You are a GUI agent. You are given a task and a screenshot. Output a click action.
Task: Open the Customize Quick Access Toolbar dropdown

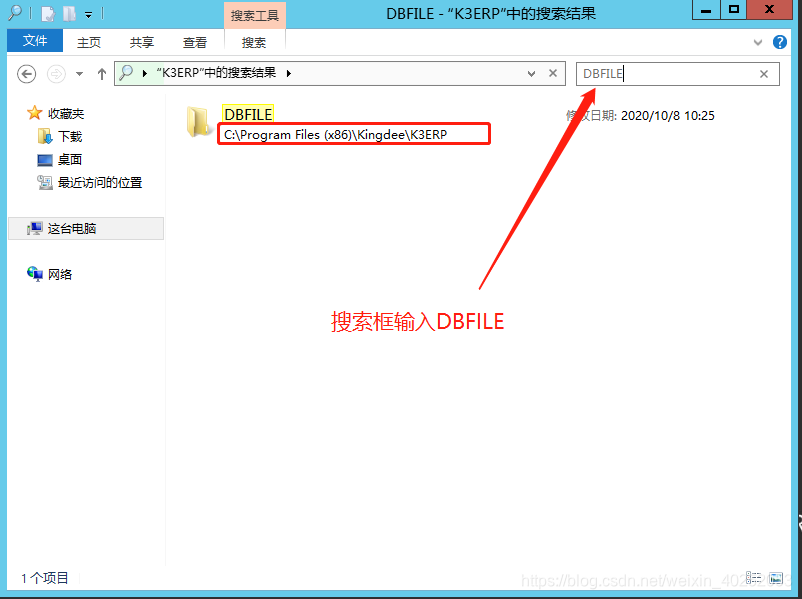(88, 15)
